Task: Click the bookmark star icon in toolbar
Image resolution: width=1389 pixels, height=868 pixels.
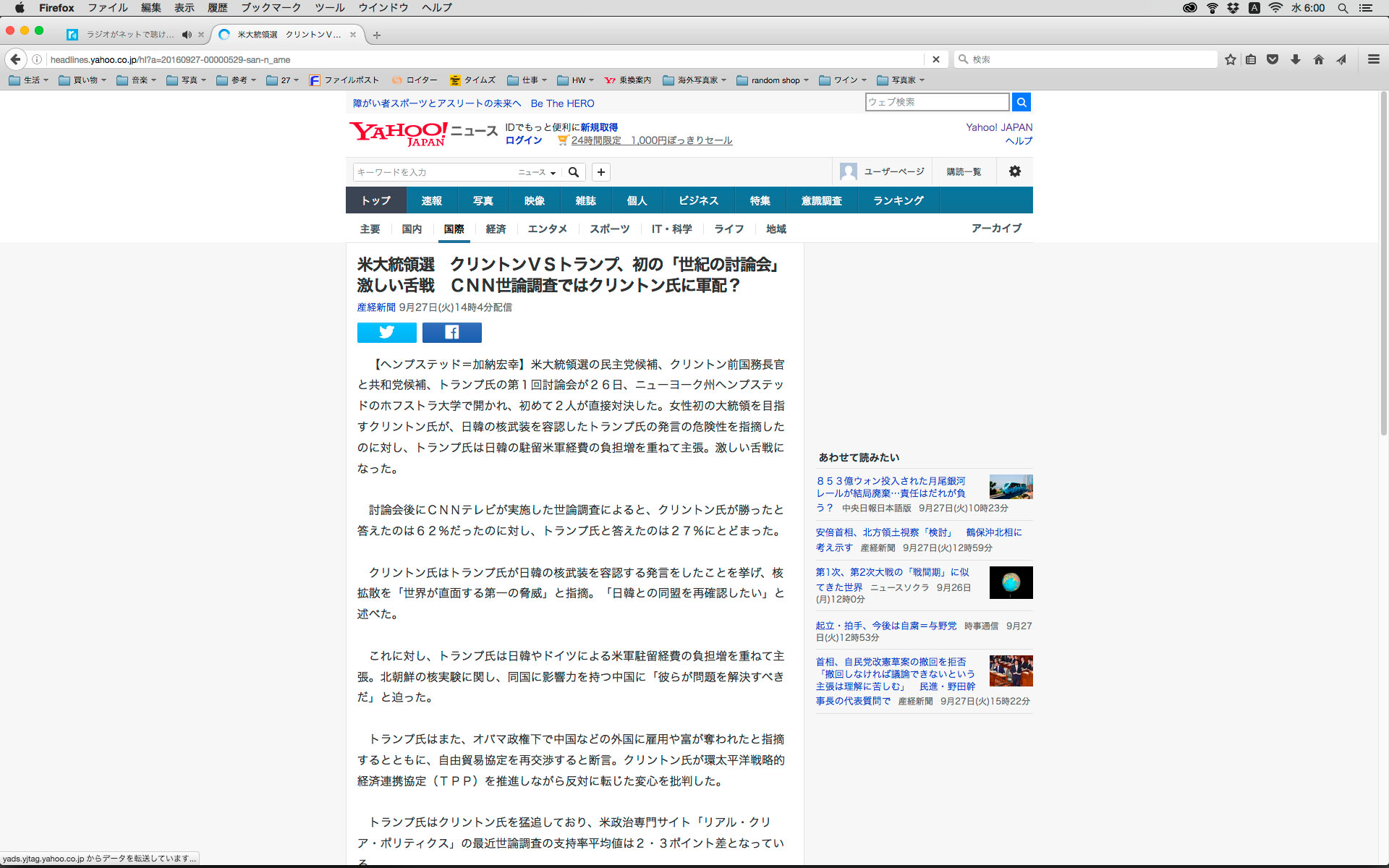Action: (1230, 59)
